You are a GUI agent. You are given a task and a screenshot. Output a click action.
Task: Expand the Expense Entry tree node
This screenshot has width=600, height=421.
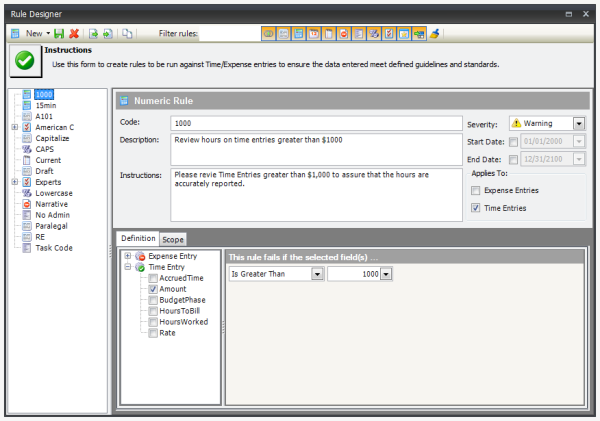(x=127, y=257)
